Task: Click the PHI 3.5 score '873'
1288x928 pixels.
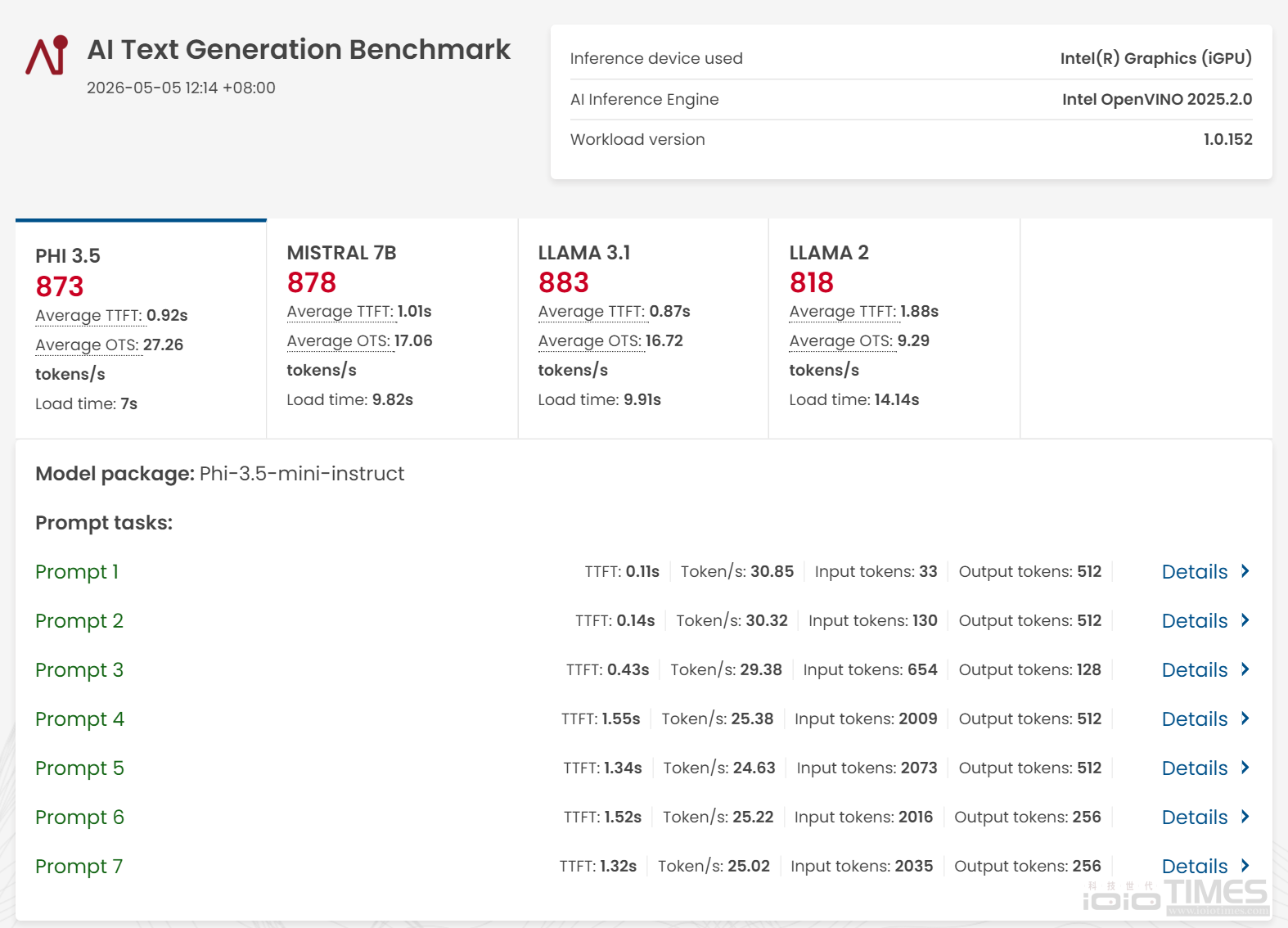Action: click(x=60, y=286)
